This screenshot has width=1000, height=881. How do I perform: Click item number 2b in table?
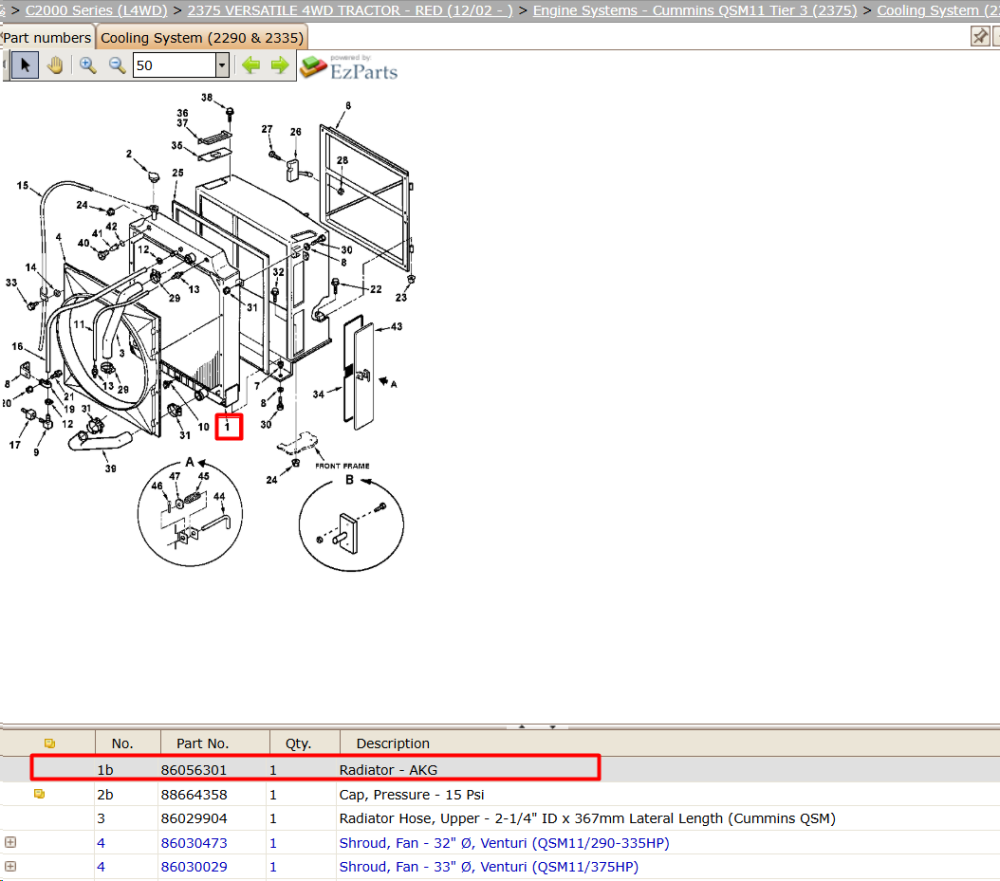tap(105, 795)
